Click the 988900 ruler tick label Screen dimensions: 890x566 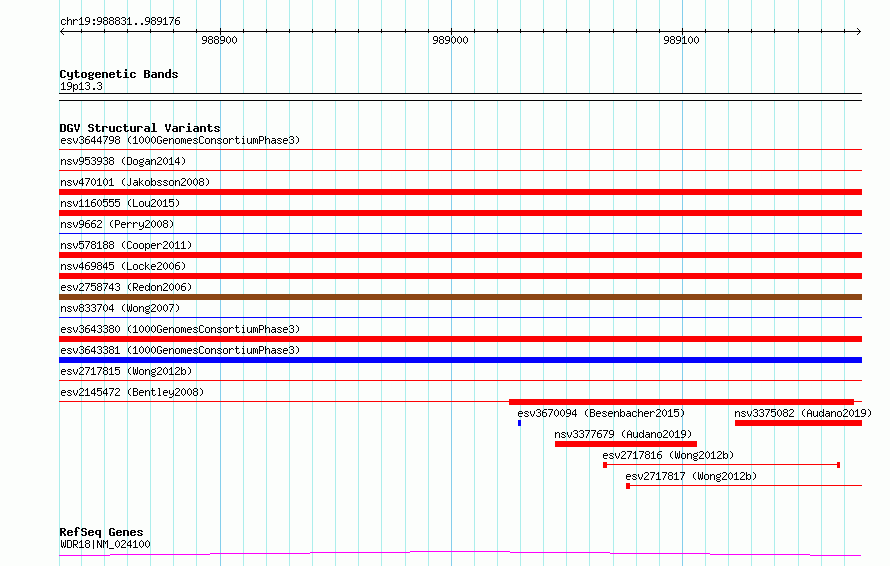(219, 40)
